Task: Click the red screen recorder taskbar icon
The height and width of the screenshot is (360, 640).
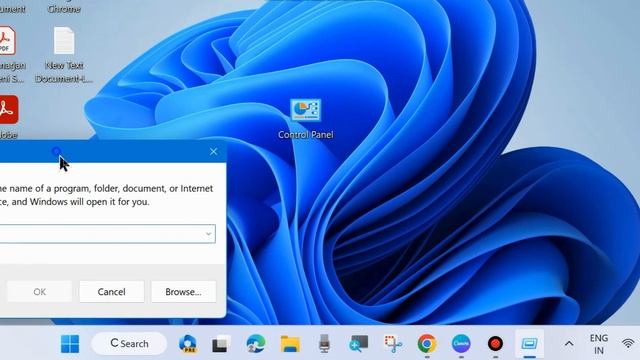Action: tap(496, 344)
